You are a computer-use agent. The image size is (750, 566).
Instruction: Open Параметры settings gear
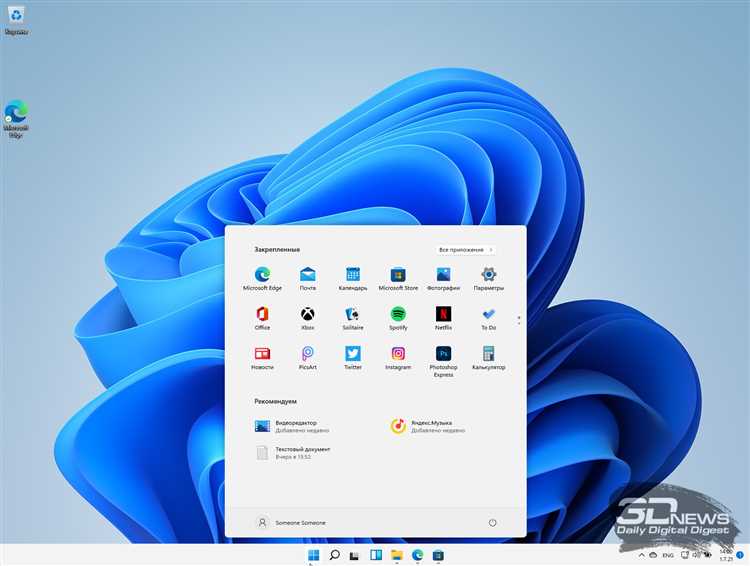click(488, 278)
